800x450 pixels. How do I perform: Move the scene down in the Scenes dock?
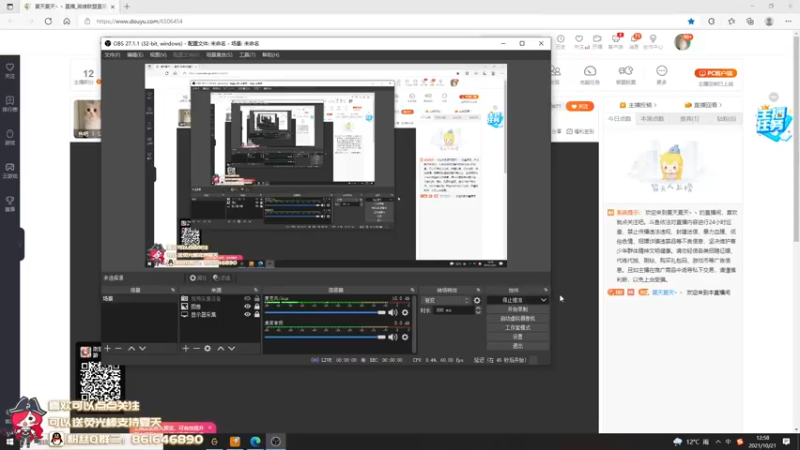pos(142,348)
